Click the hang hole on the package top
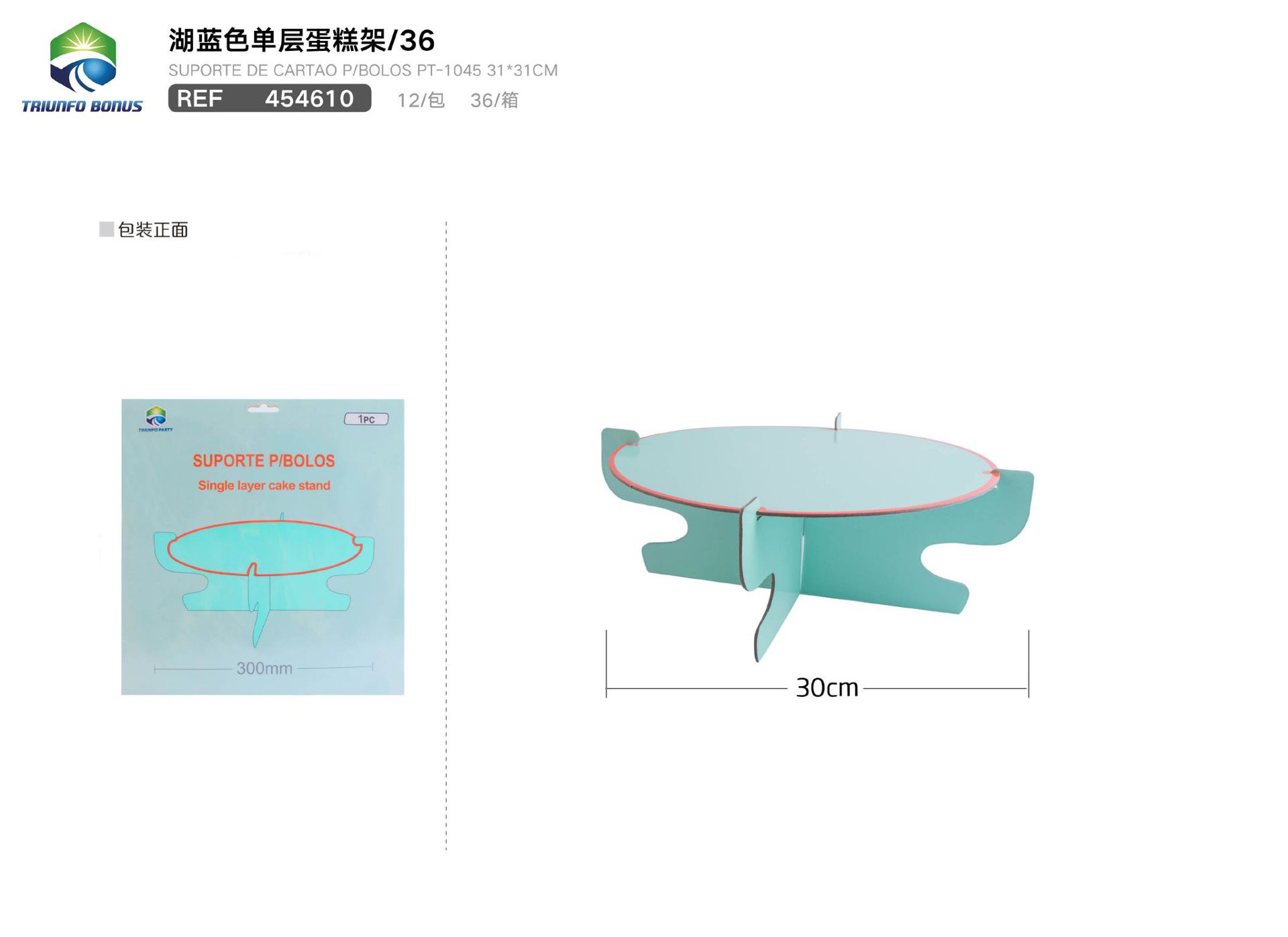1288x937 pixels. tap(263, 408)
